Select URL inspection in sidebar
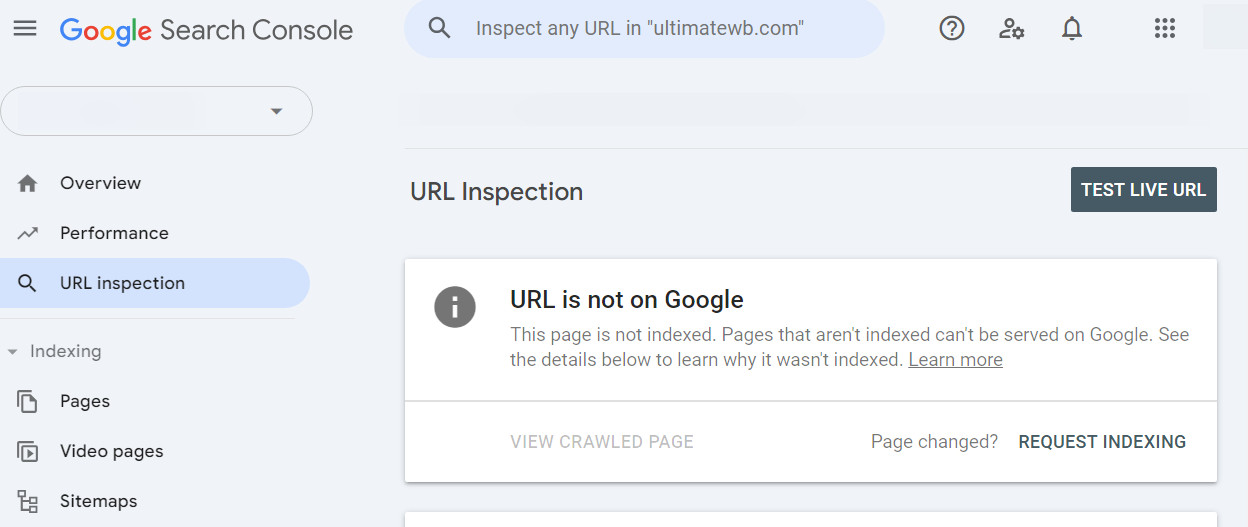1248x527 pixels. pyautogui.click(x=122, y=283)
